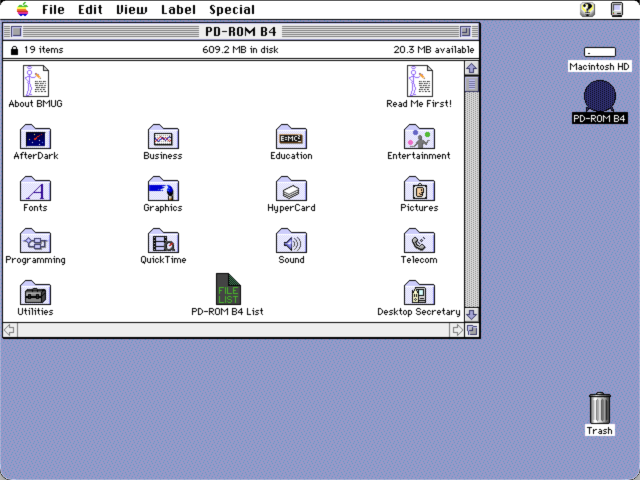Open the Apple menu
This screenshot has height=480, width=640.
[x=23, y=9]
